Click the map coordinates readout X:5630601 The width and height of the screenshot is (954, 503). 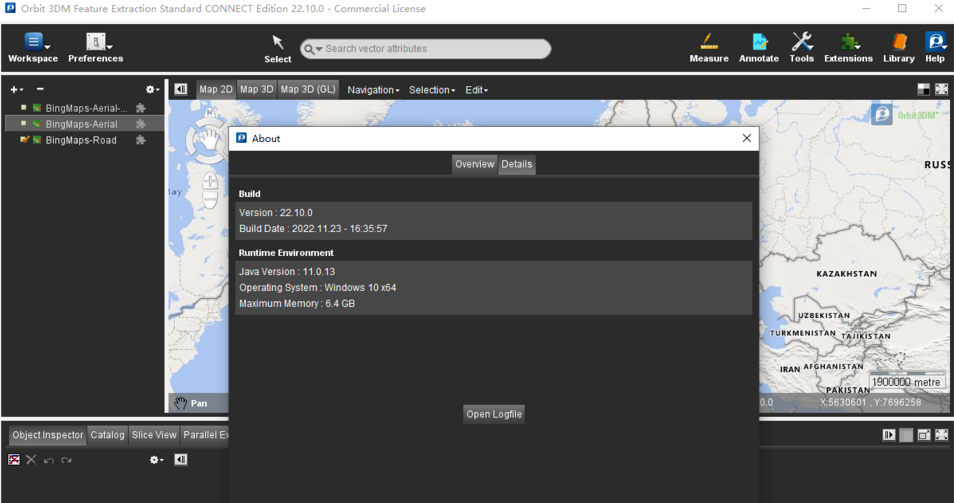[870, 402]
